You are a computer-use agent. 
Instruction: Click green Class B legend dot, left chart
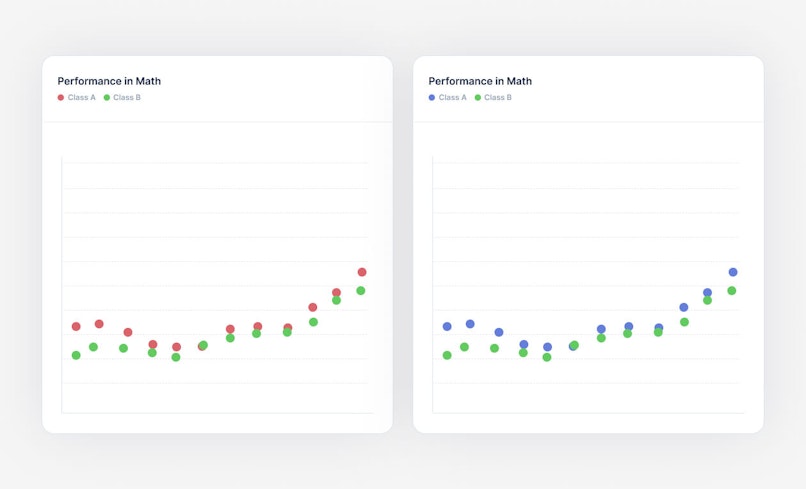pyautogui.click(x=107, y=98)
